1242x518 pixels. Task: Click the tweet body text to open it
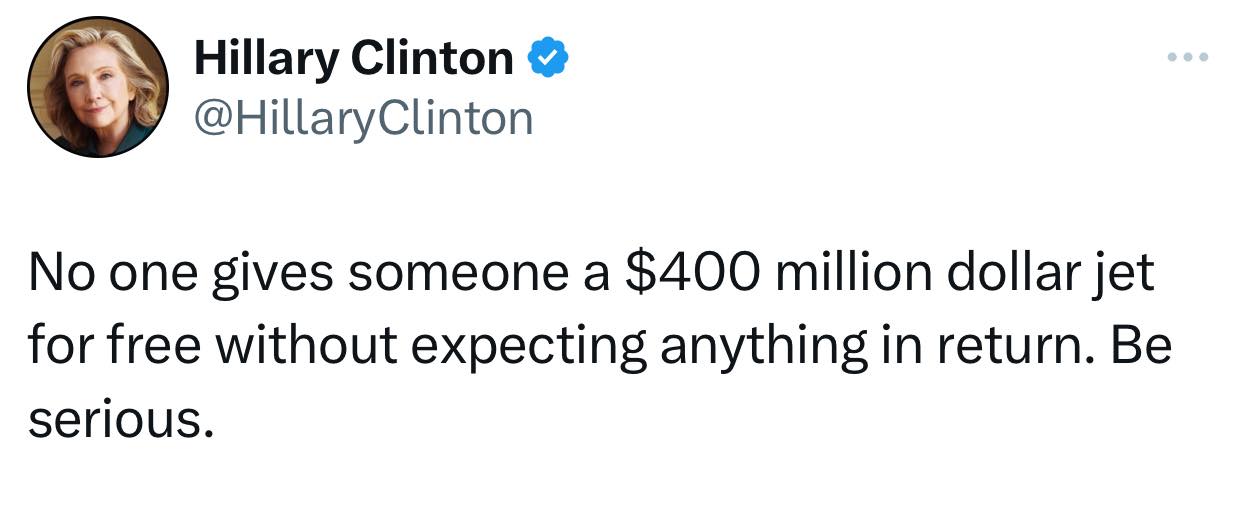[x=600, y=345]
